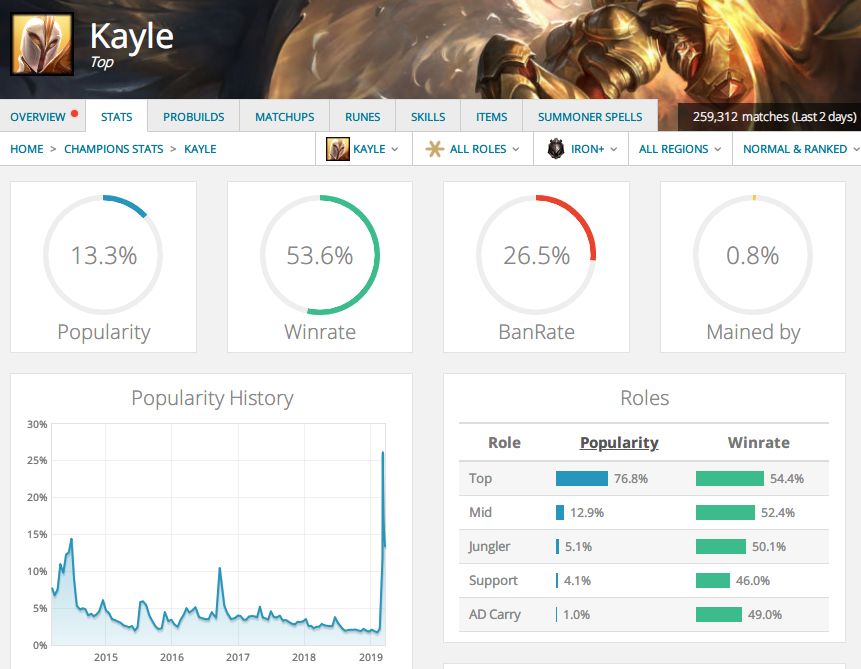
Task: Click the AD Carry winrate value 49.0%
Action: pyautogui.click(x=765, y=615)
